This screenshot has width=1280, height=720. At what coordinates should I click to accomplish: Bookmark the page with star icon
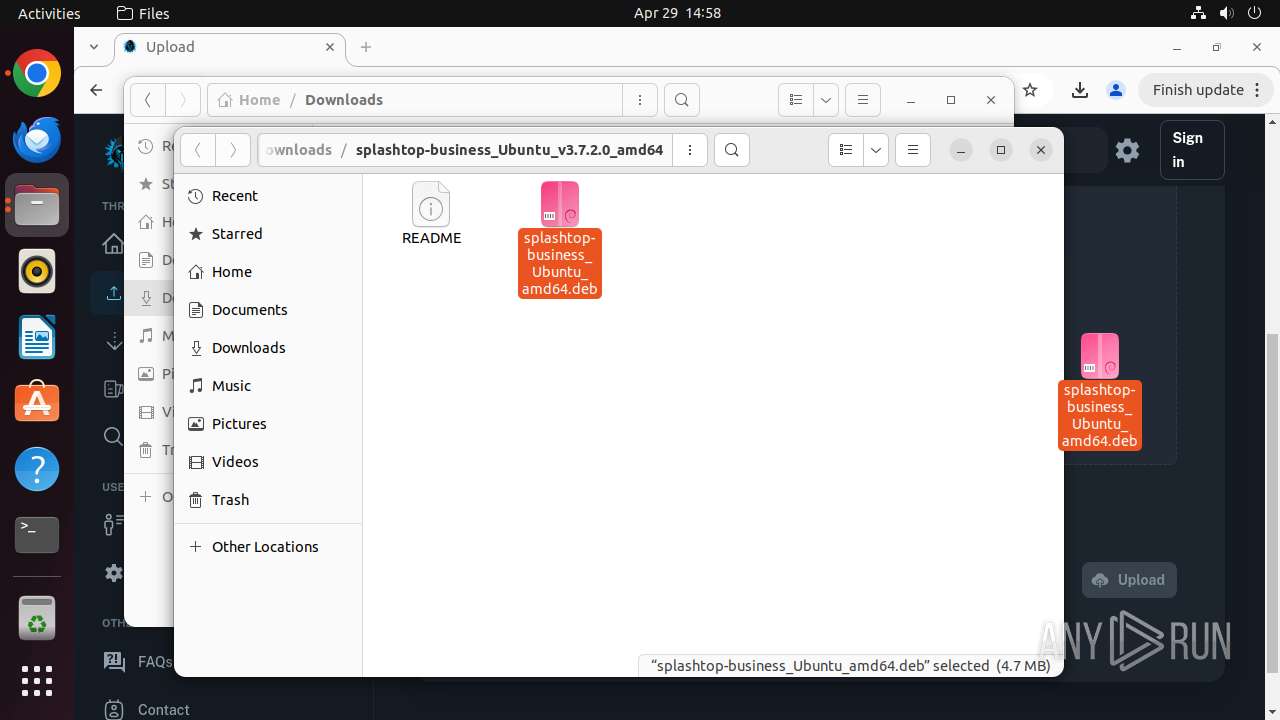click(x=1030, y=90)
